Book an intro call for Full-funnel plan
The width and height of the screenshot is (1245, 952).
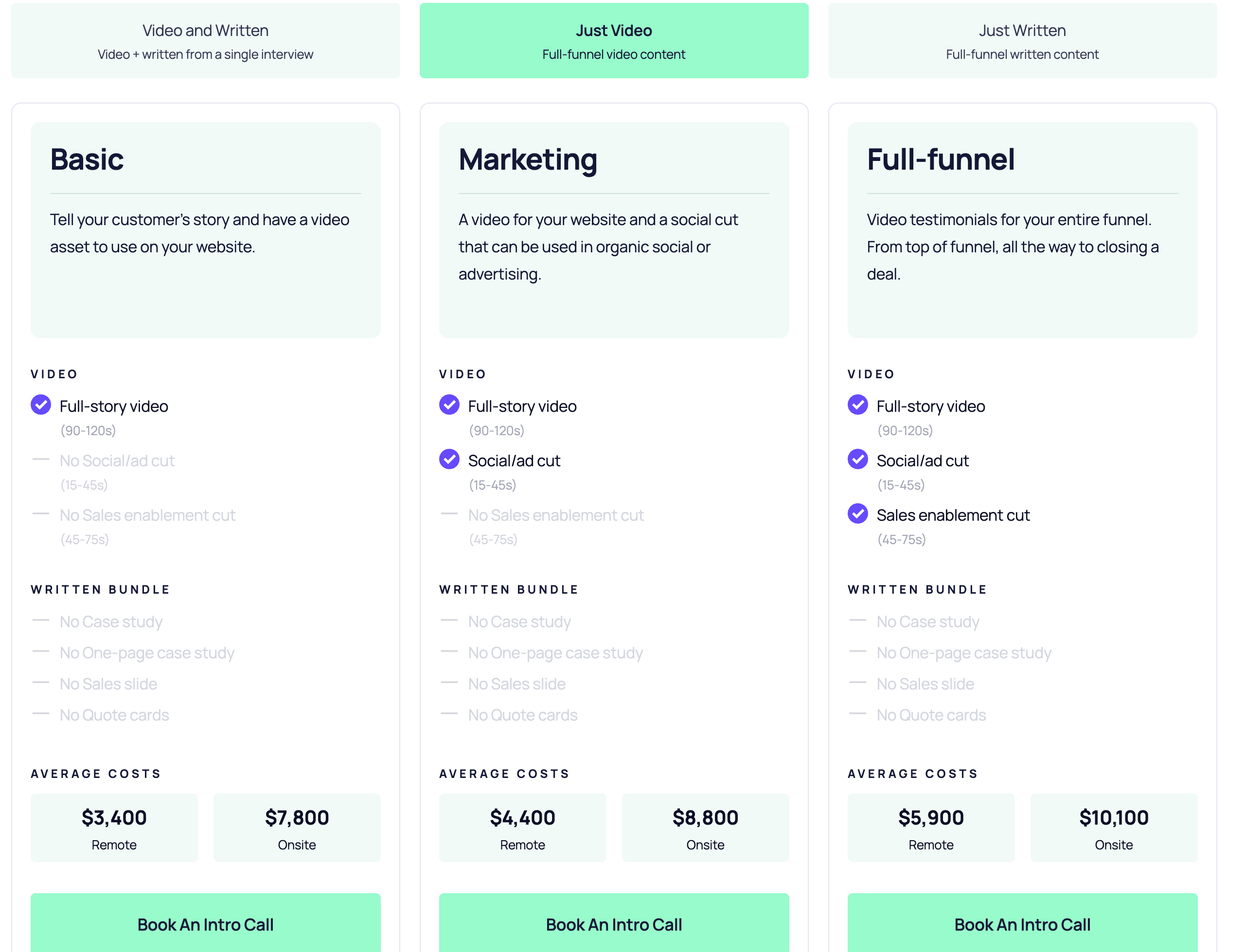pyautogui.click(x=1022, y=924)
